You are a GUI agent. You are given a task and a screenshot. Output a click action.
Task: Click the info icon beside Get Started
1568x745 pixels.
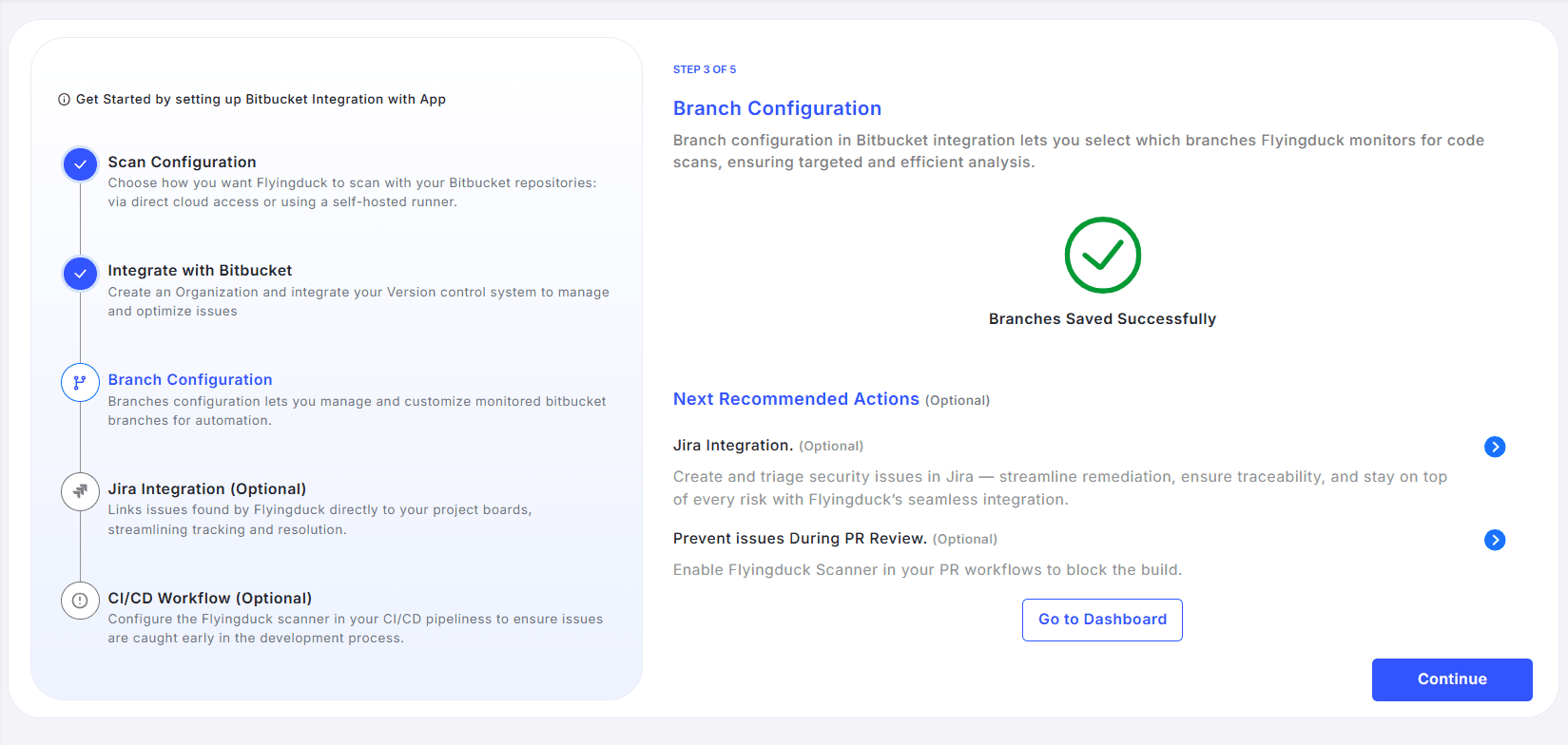coord(64,100)
